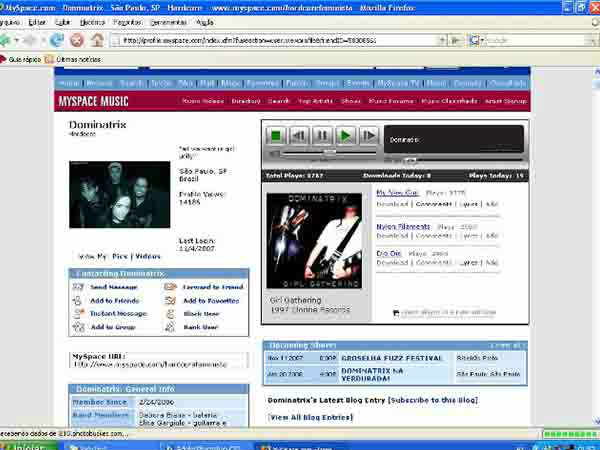Open the Groselha Fuzz Festival show link
The image size is (600, 450).
[x=391, y=358]
